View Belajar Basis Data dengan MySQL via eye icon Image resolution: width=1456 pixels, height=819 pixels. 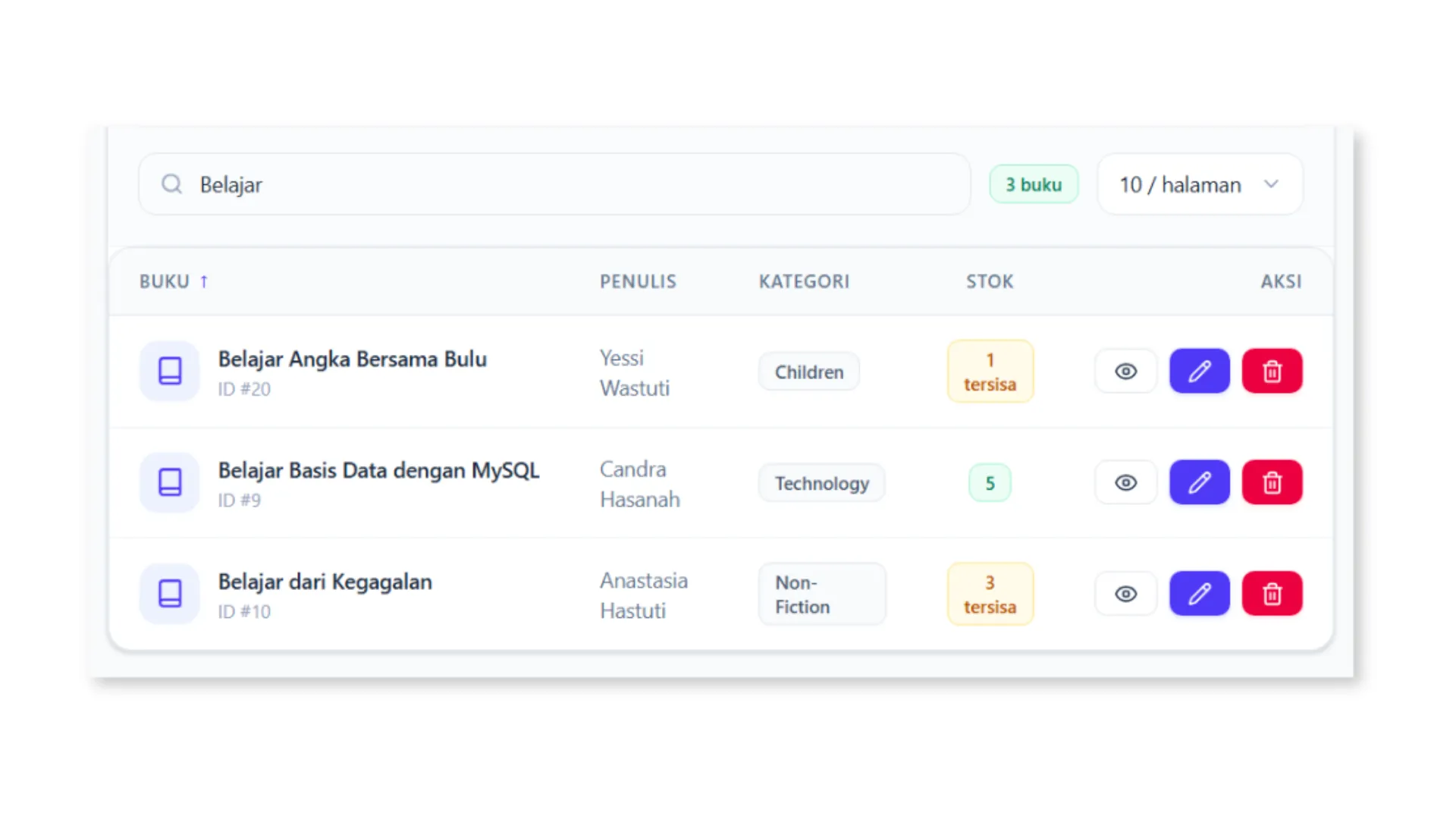[x=1126, y=482]
